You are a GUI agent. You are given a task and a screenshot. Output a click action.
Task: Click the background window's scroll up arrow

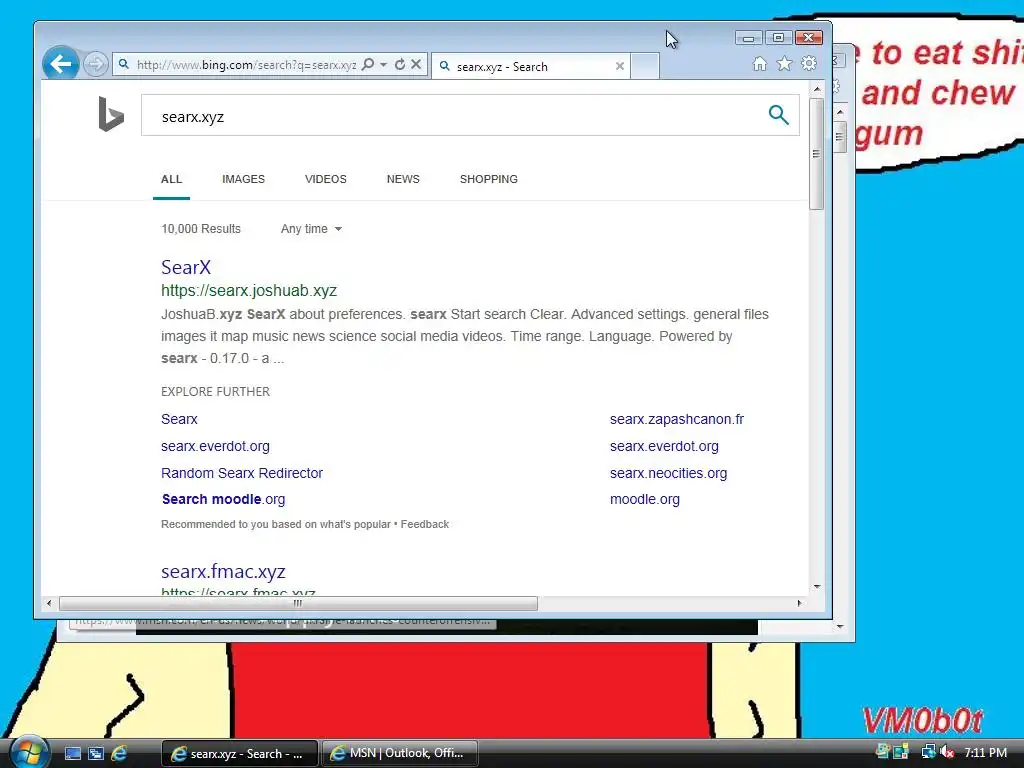click(840, 112)
